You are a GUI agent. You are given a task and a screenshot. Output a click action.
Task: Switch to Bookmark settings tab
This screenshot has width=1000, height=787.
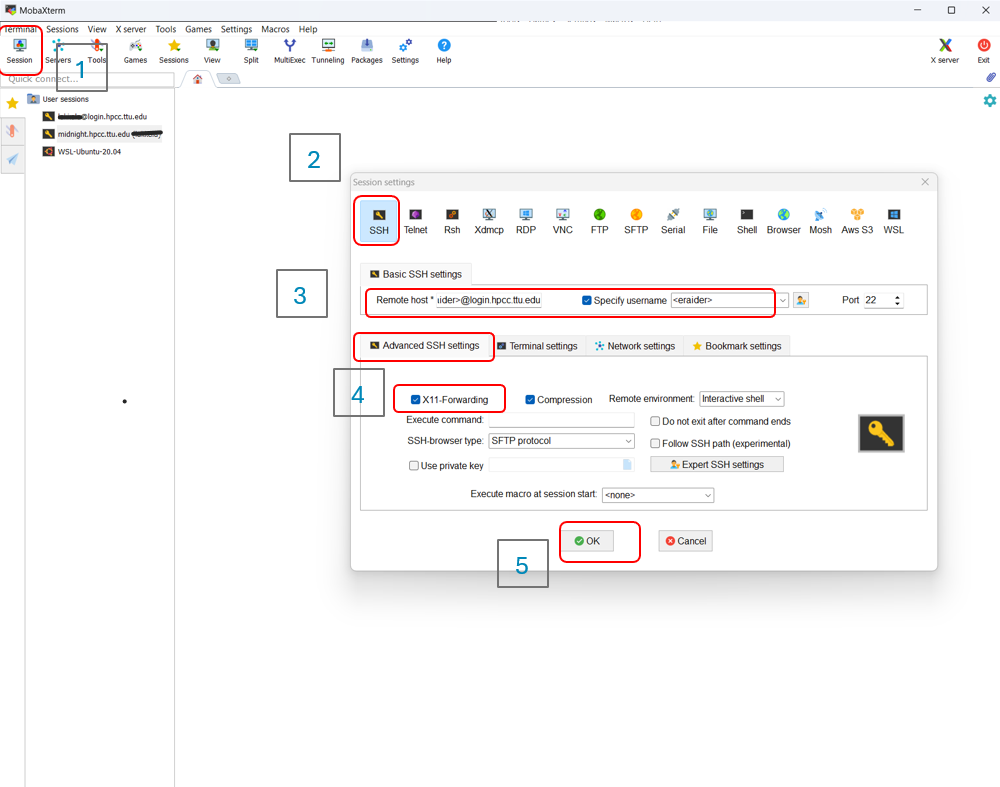point(737,346)
